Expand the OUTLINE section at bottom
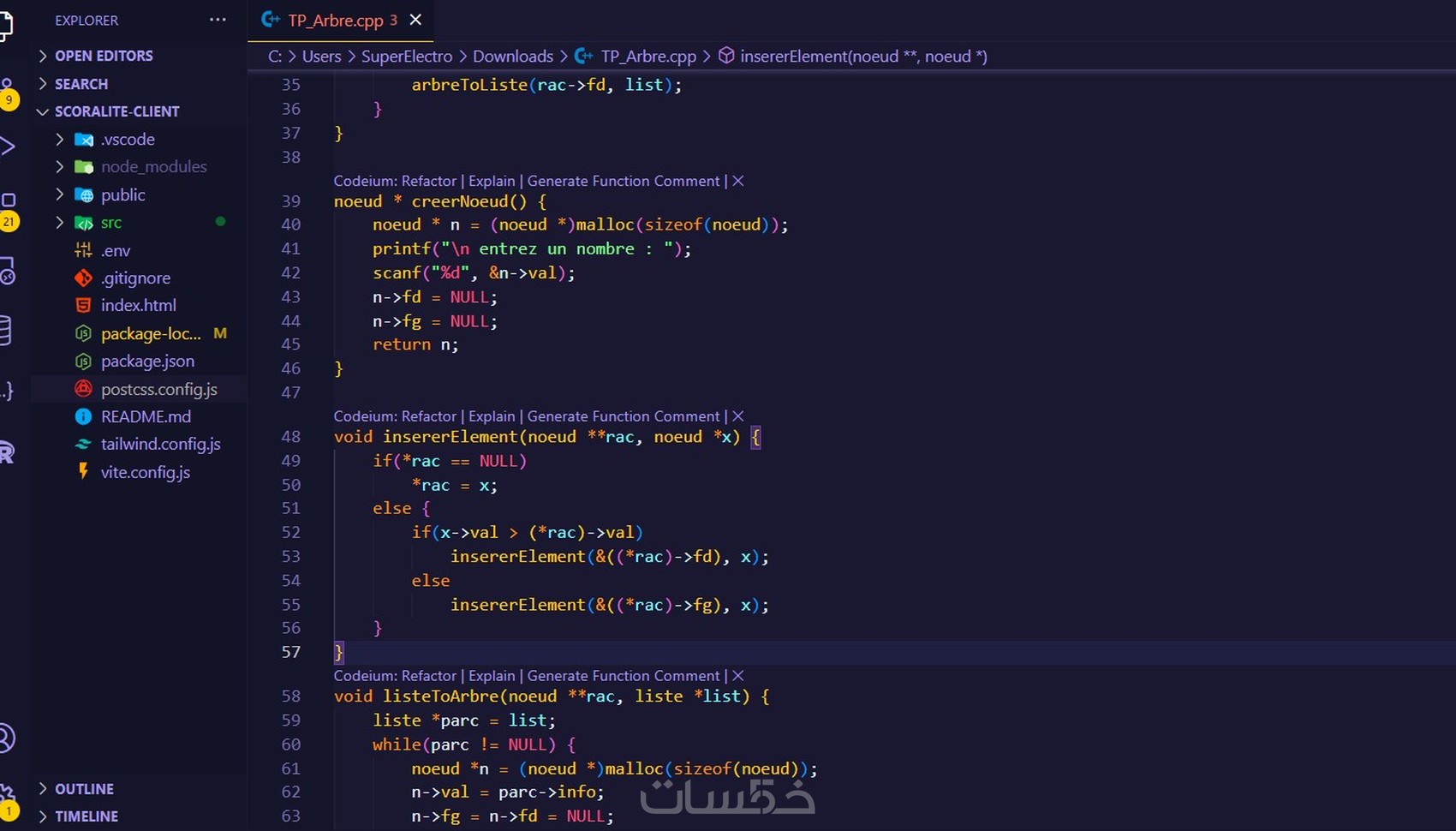 tap(83, 788)
